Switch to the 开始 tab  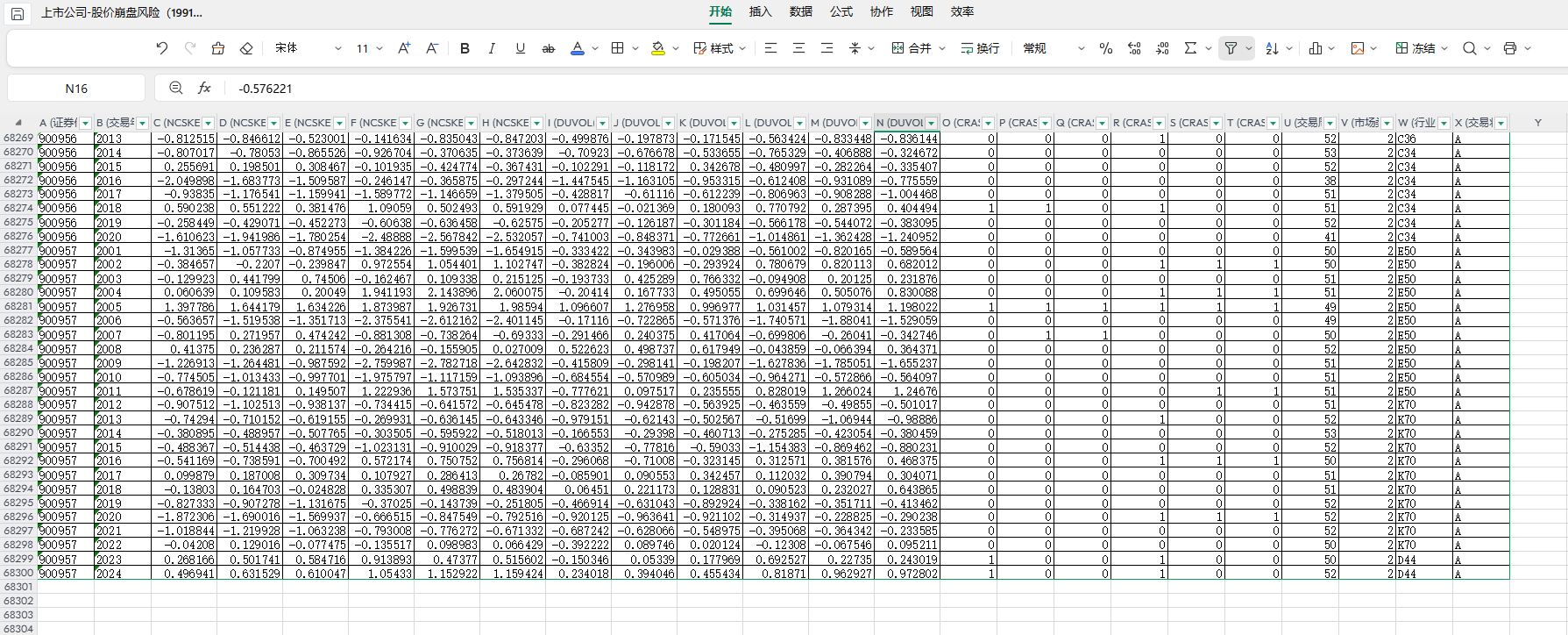click(720, 11)
